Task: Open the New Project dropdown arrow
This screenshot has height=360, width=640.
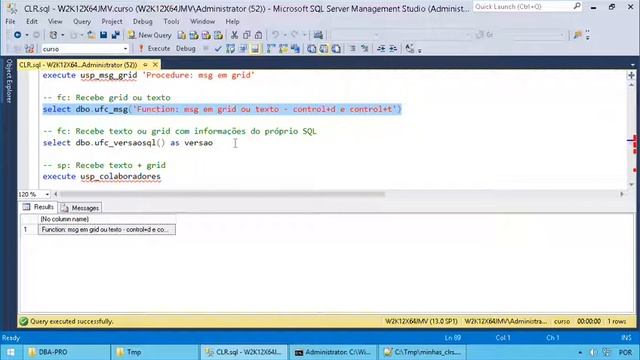Action: [62, 35]
